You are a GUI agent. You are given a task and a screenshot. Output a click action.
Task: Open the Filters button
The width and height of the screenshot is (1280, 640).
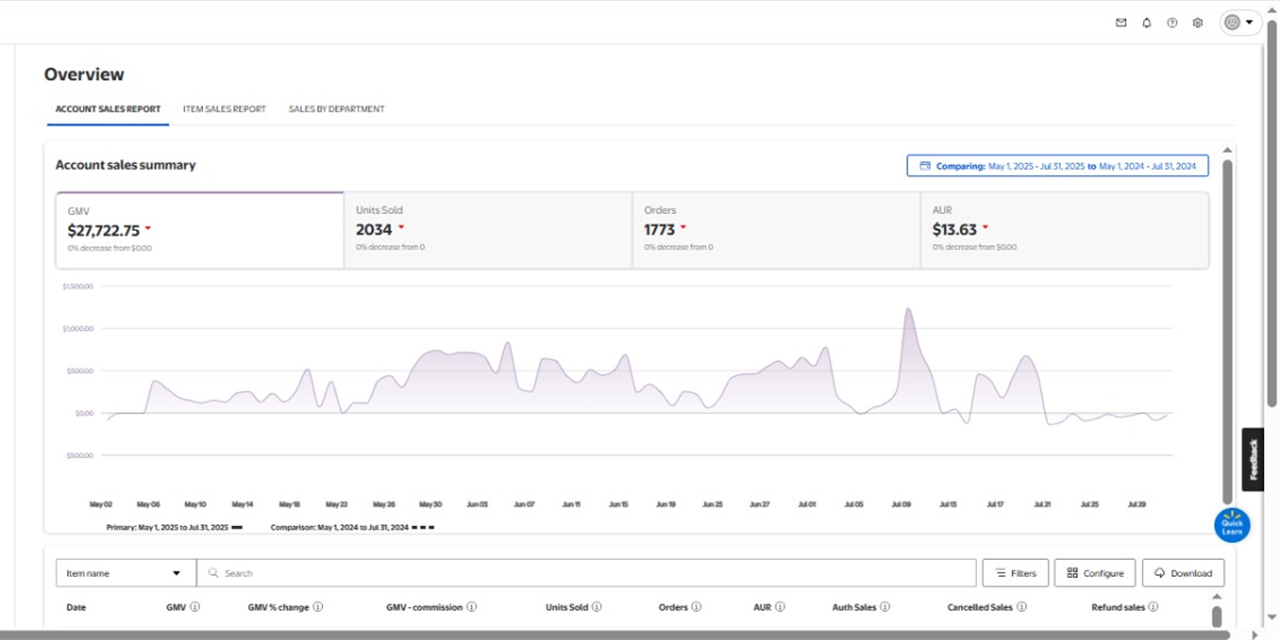1015,573
